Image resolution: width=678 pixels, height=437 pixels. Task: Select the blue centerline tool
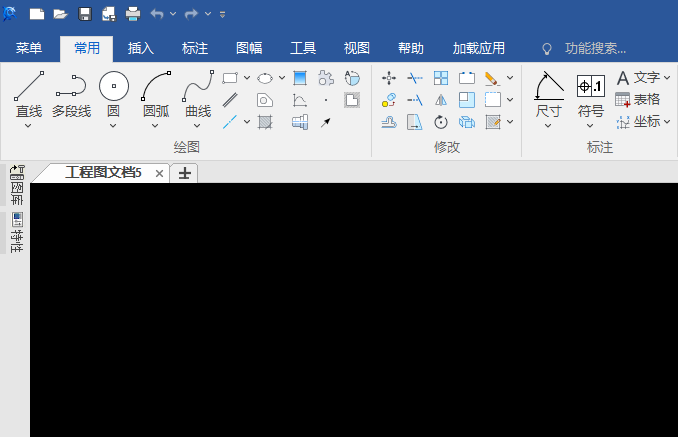(x=230, y=122)
